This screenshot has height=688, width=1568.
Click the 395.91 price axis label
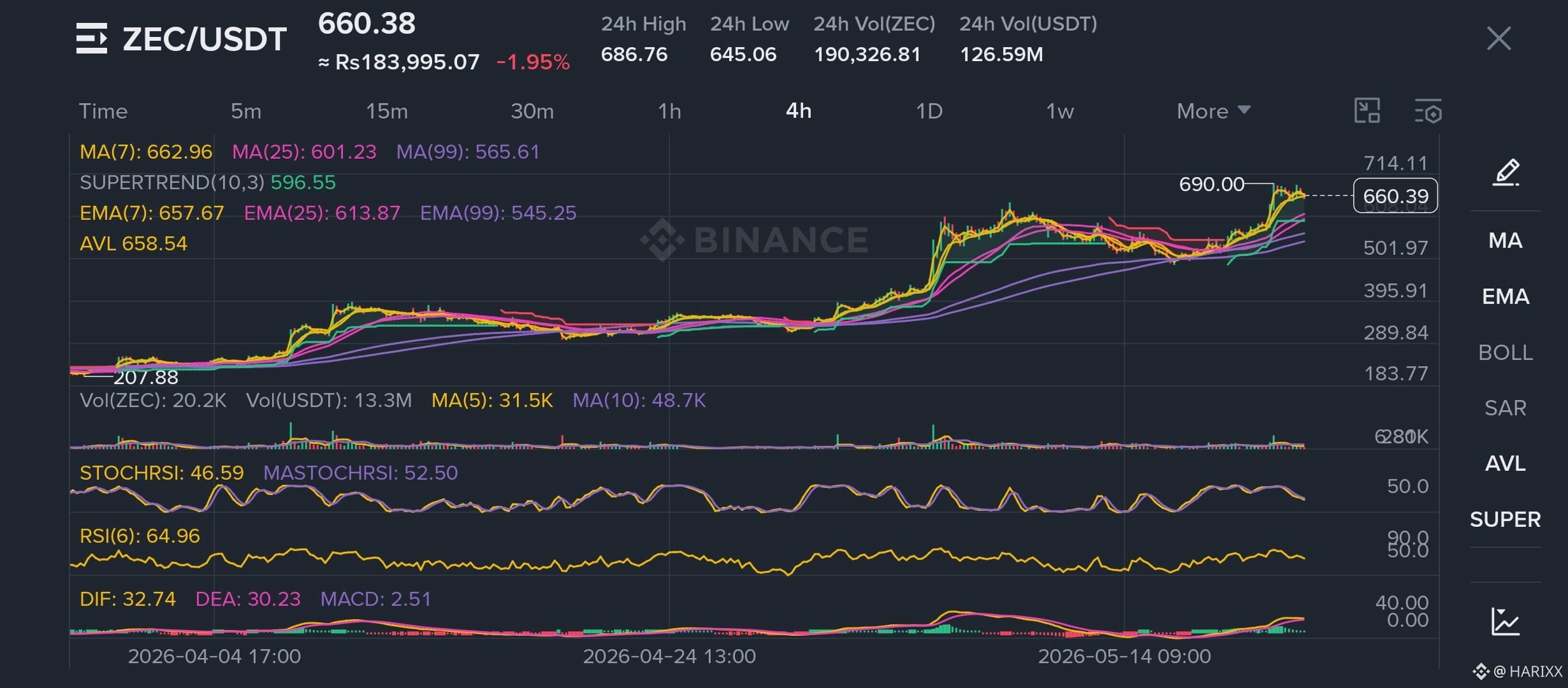point(1395,291)
